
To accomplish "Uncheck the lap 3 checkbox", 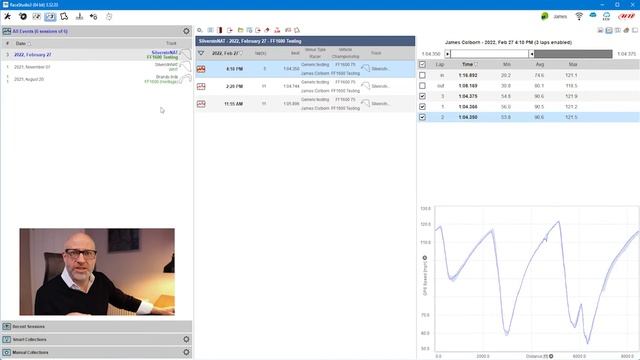I will 422,96.
